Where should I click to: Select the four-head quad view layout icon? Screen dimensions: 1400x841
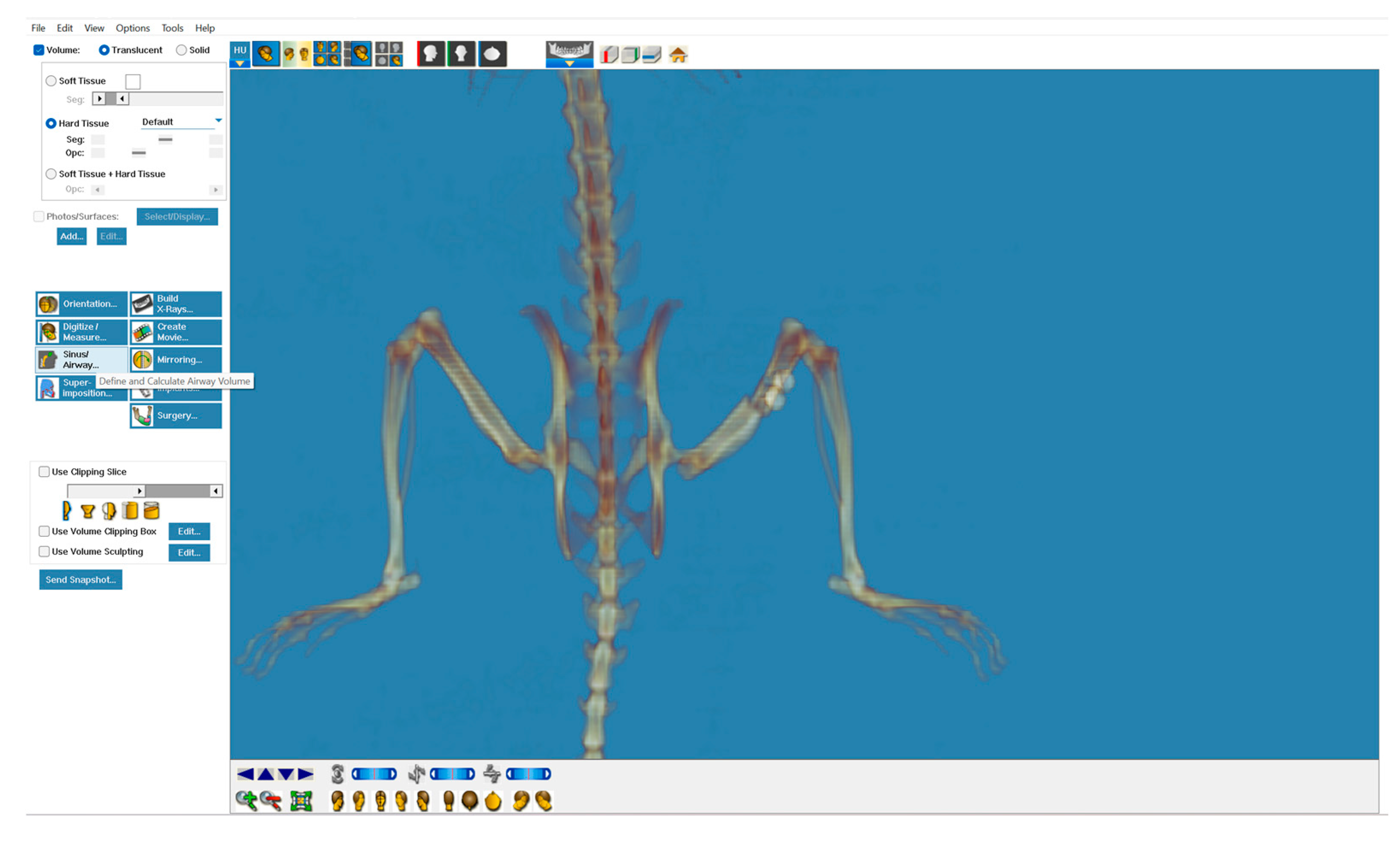click(327, 54)
